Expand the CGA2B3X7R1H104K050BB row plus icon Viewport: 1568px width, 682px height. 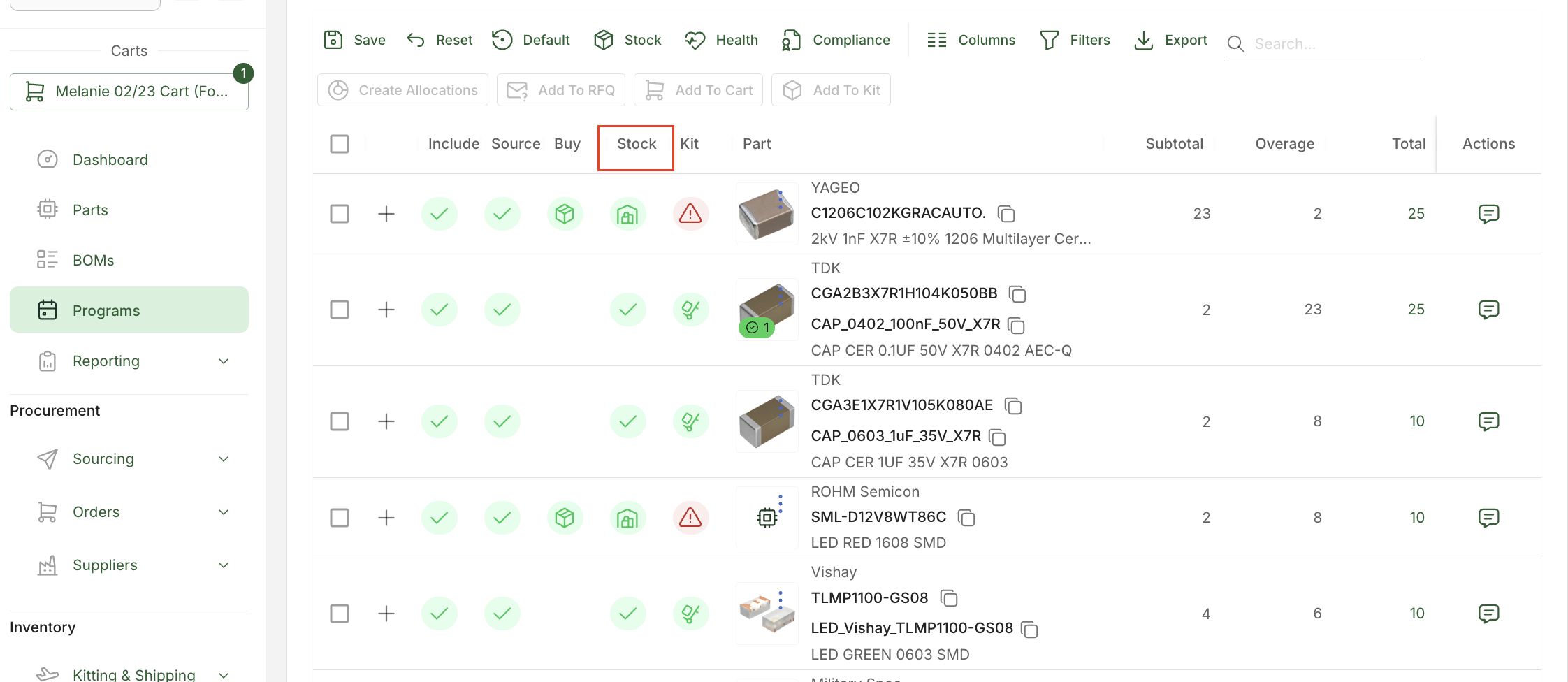pos(386,310)
